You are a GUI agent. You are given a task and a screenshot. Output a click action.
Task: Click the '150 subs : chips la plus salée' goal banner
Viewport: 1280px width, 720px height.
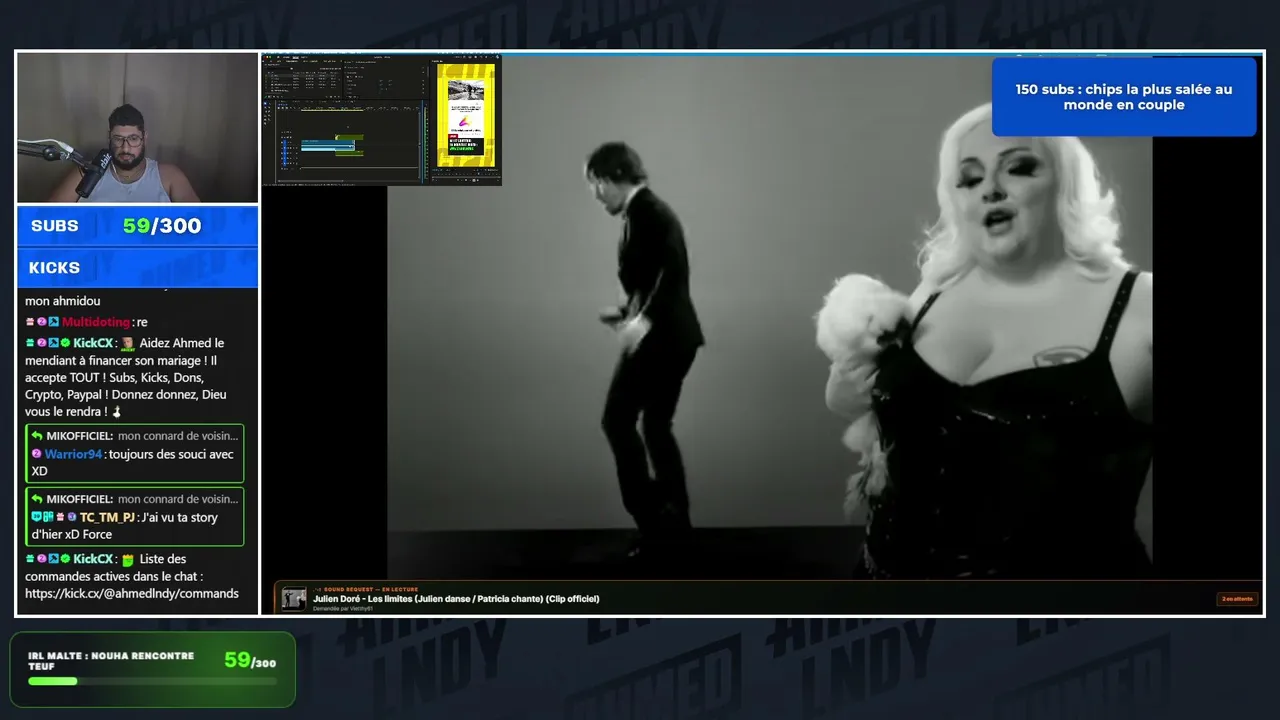pos(1124,97)
